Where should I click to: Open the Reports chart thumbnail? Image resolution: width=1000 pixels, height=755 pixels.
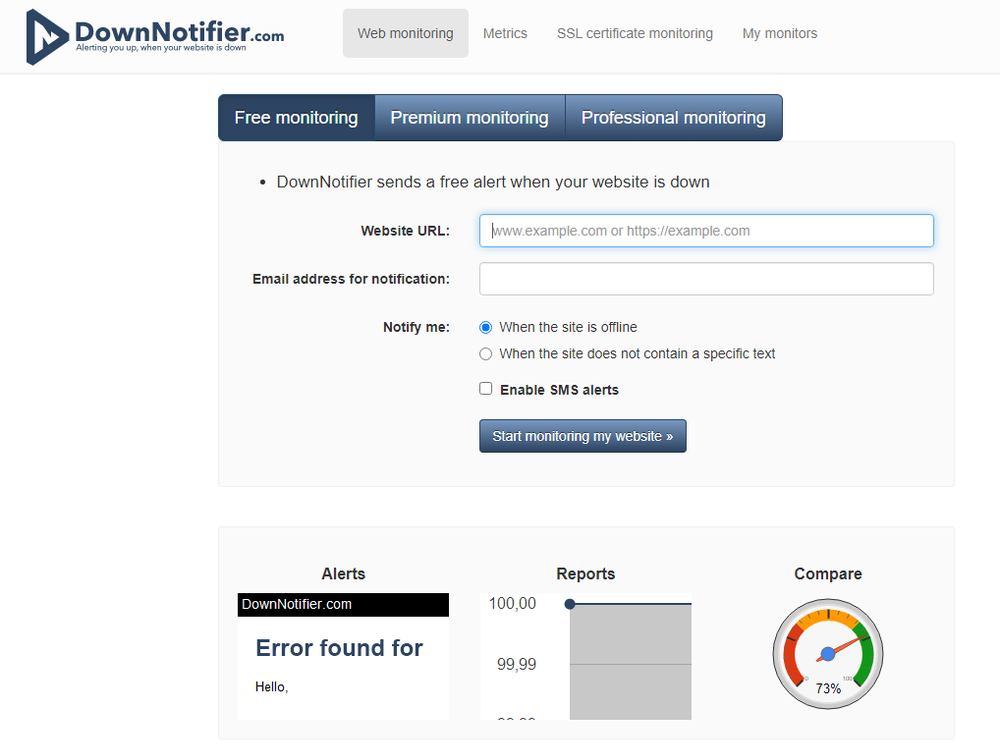click(585, 656)
